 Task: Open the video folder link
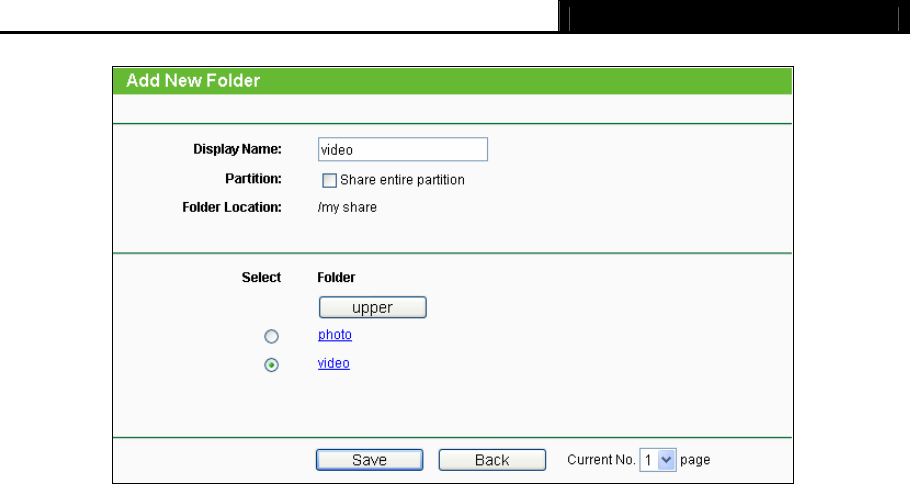point(334,363)
